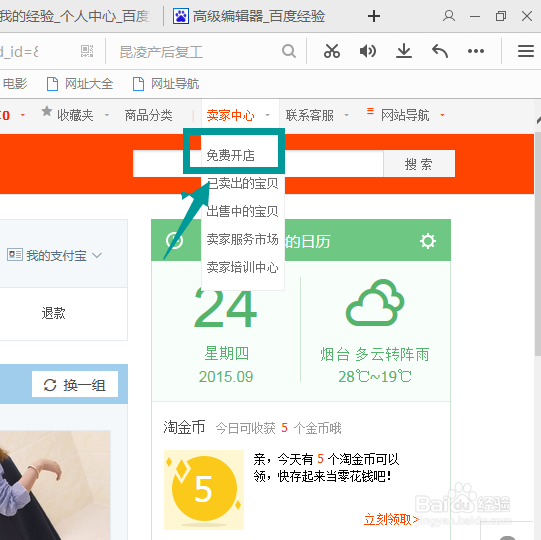Click the 退款 link
Screen dimensions: 541x540
point(53,313)
